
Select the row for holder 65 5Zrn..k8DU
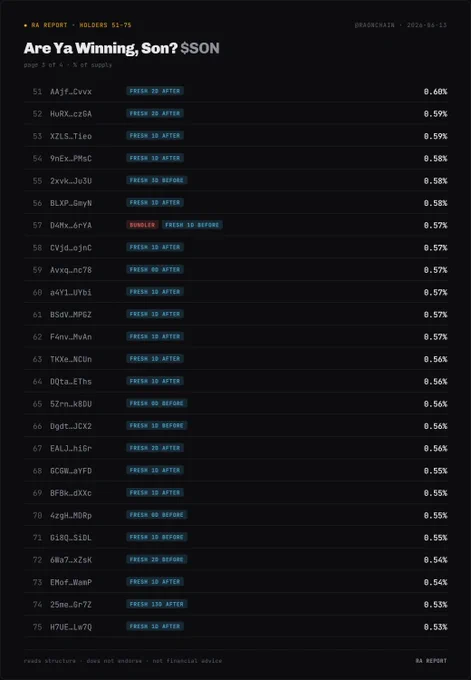tap(236, 404)
